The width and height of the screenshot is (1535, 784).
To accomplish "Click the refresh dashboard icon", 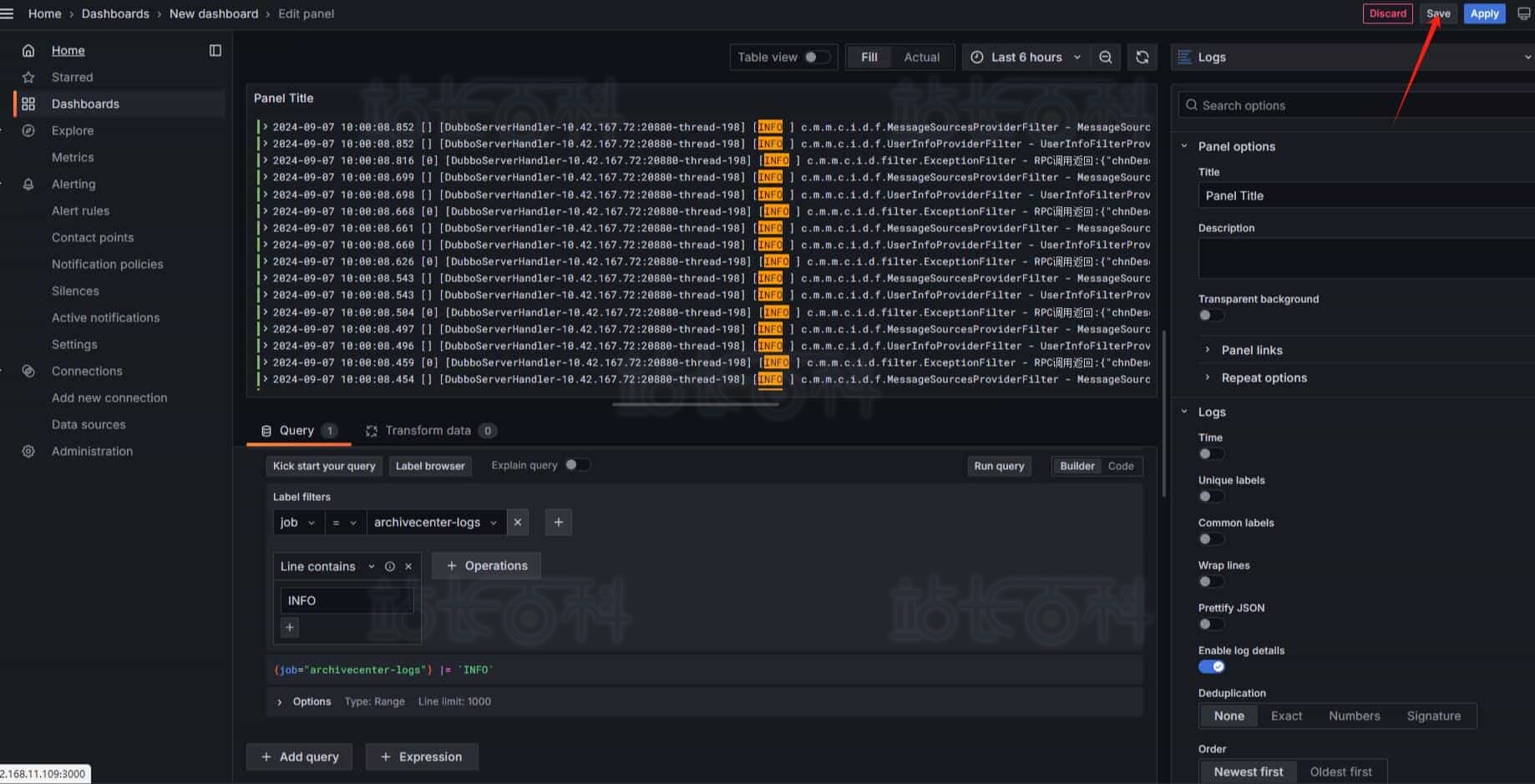I will pos(1142,57).
